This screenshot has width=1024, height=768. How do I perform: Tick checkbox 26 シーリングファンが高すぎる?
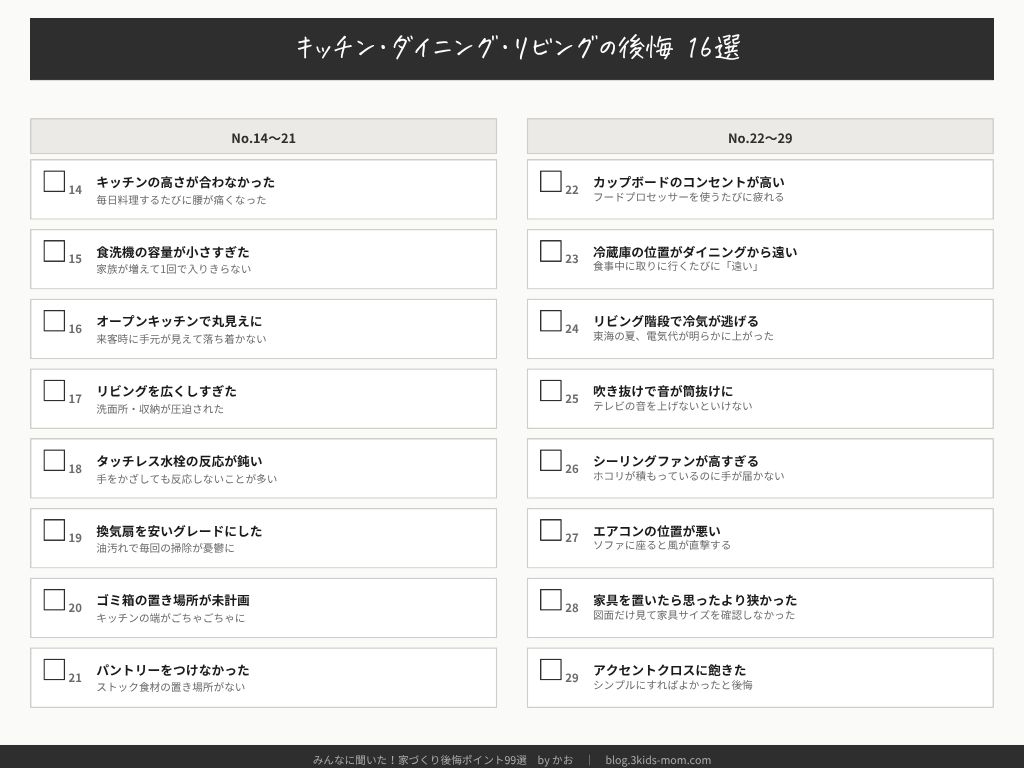(x=551, y=461)
